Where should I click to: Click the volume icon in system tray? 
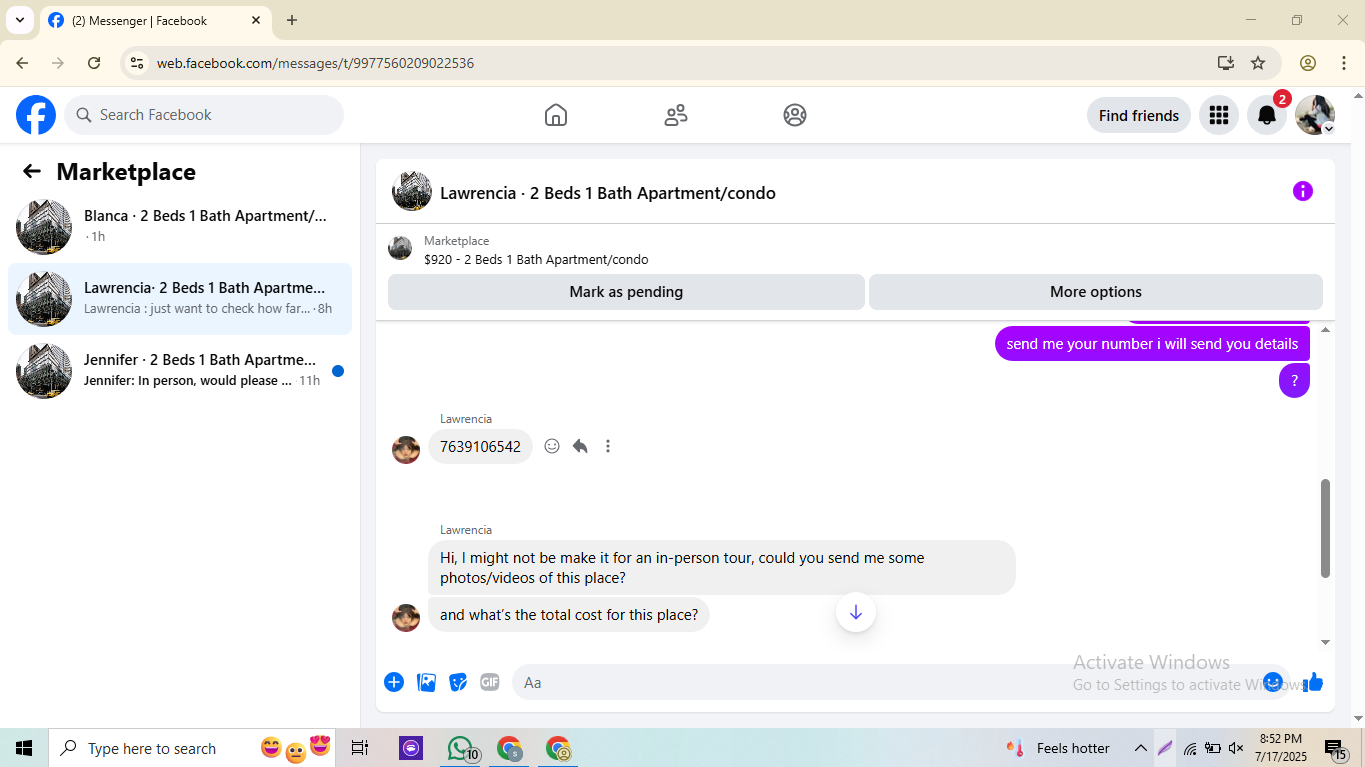tap(1236, 748)
